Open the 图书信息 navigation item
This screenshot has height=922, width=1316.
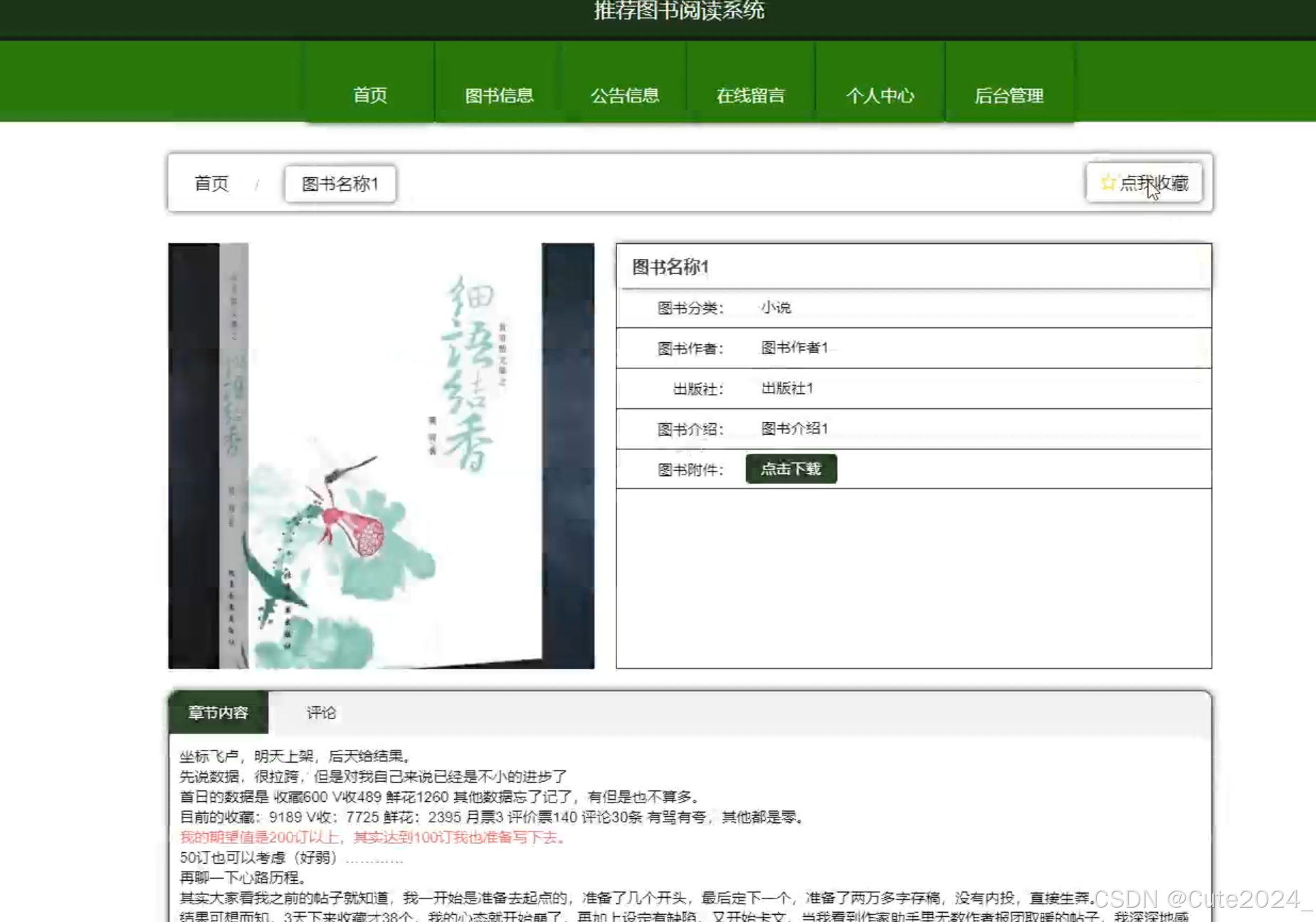tap(498, 95)
